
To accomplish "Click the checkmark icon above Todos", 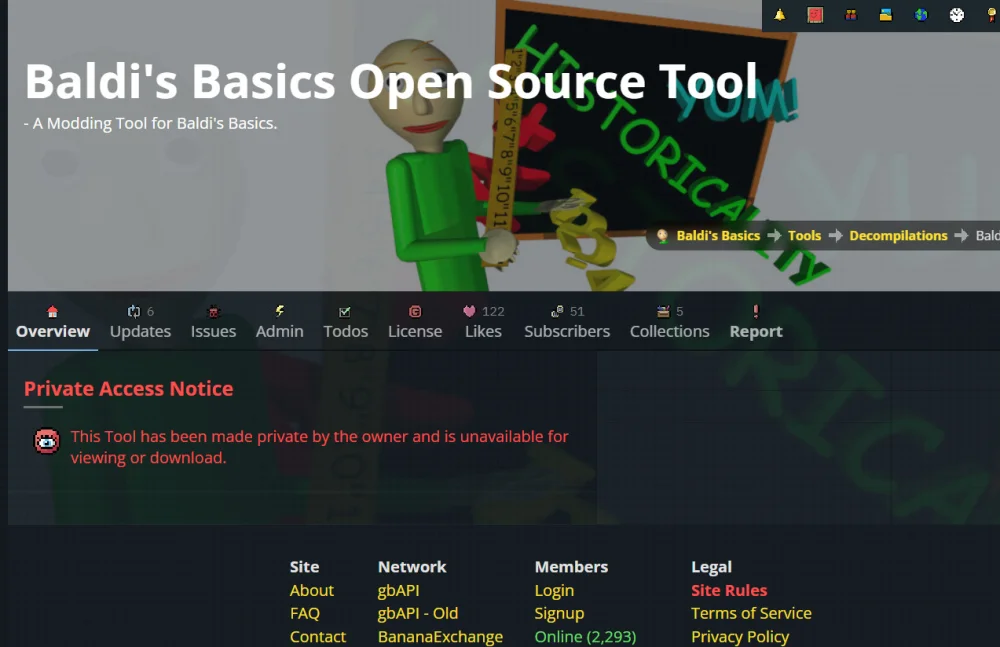I will (x=345, y=311).
